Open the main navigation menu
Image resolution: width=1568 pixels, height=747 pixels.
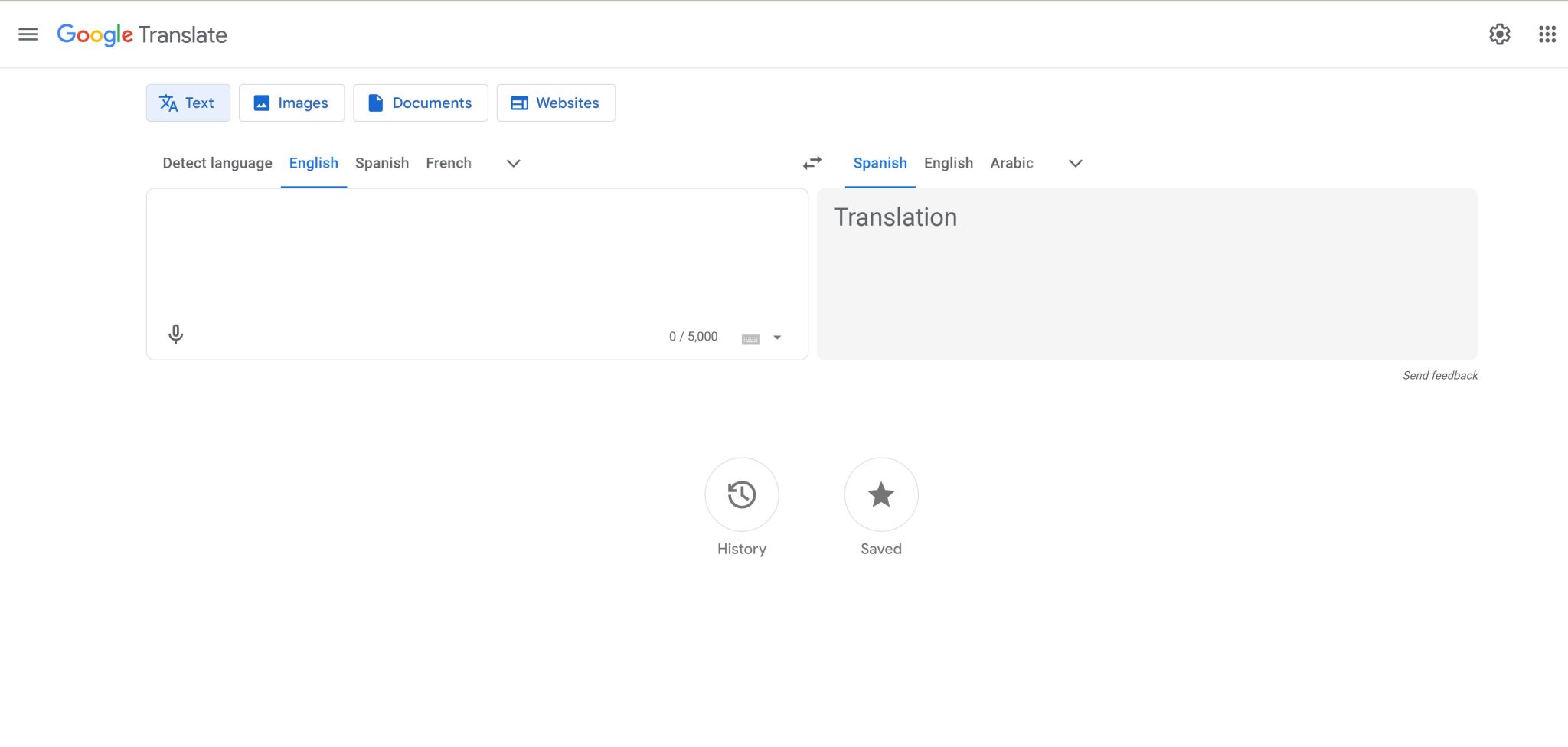coord(28,34)
